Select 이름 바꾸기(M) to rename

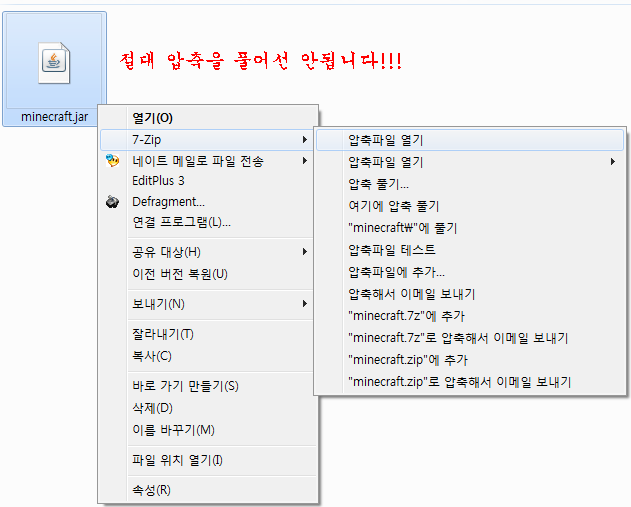208,430
